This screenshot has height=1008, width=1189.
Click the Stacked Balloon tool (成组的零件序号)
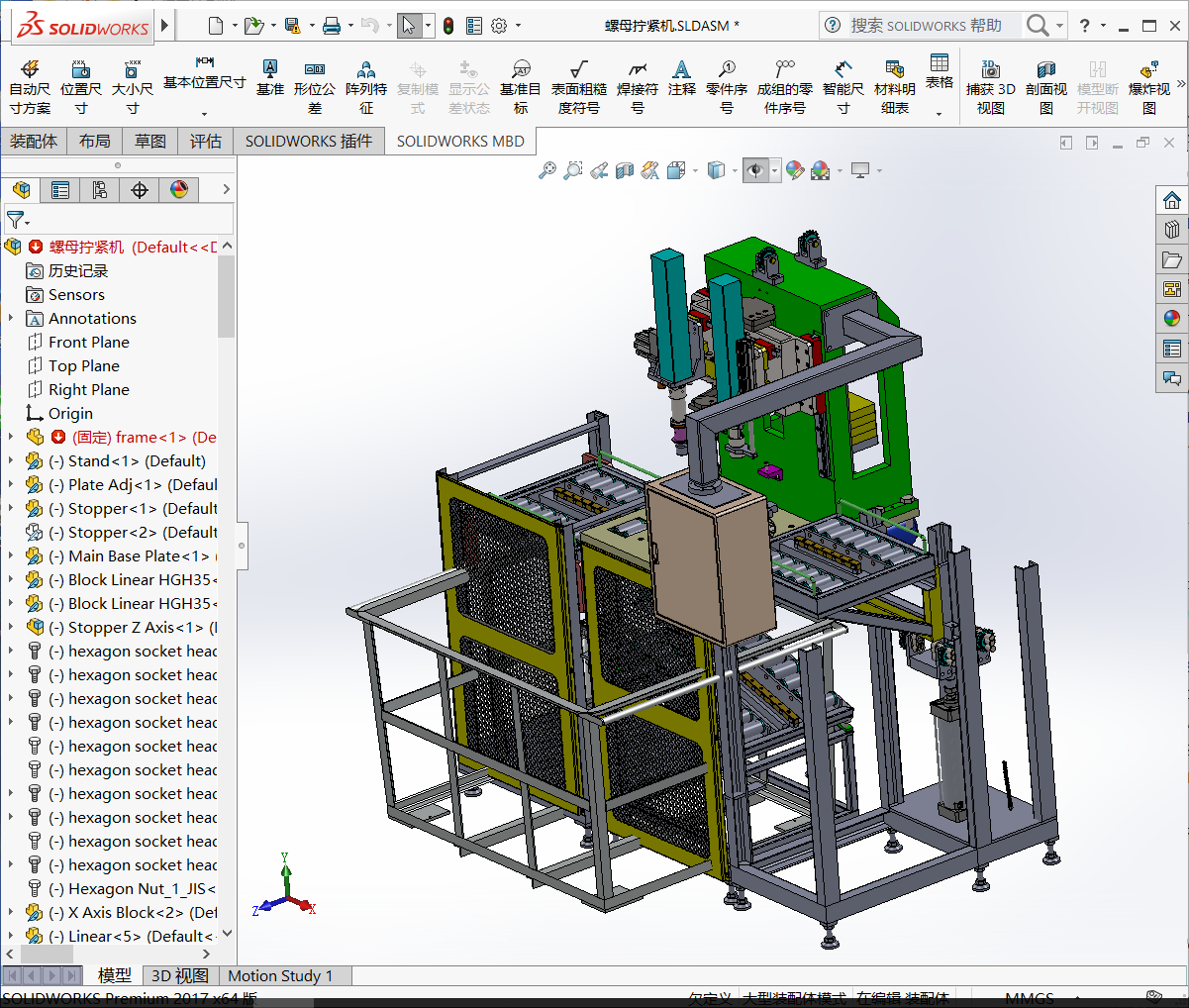pyautogui.click(x=785, y=87)
